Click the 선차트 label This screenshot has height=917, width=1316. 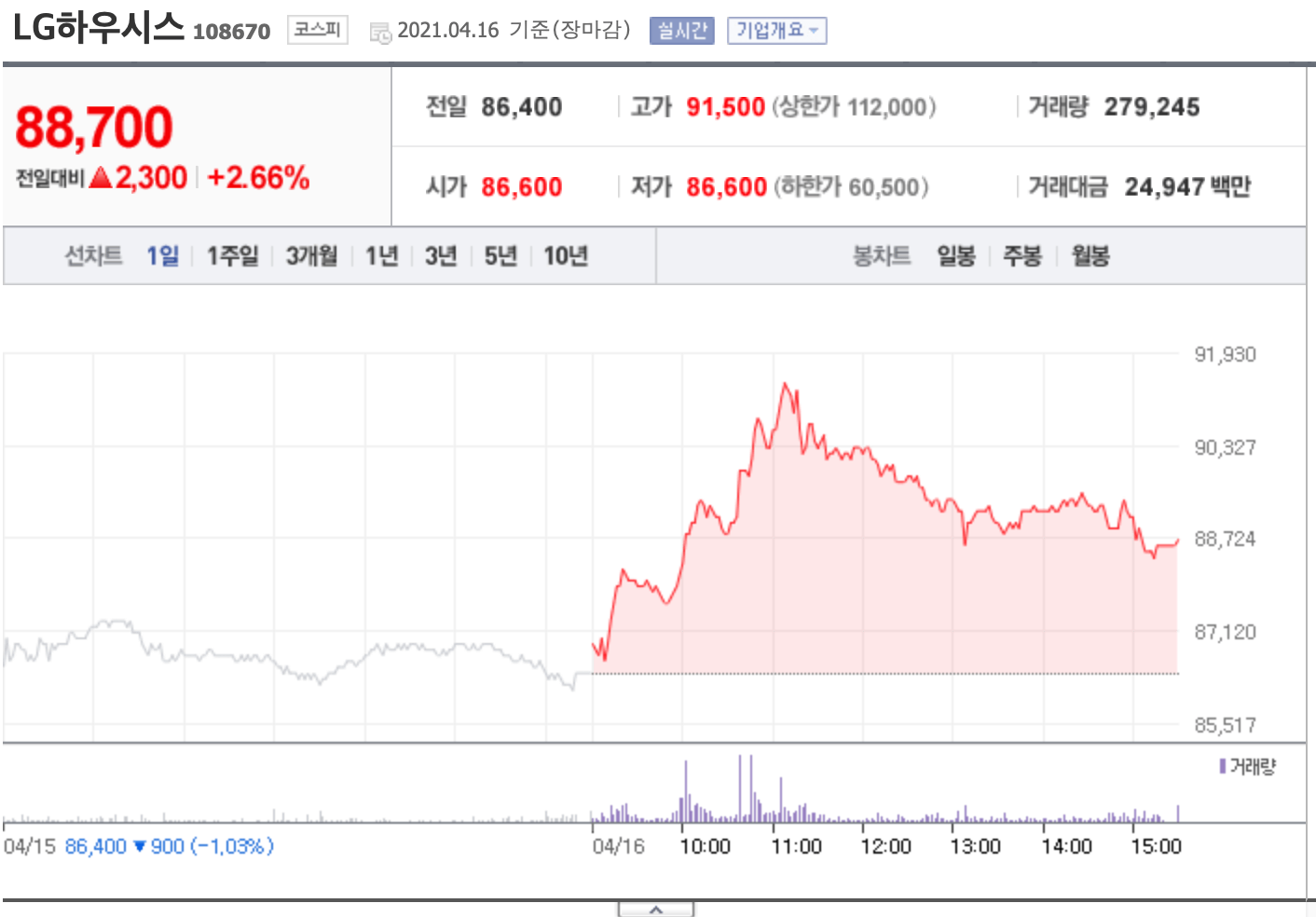point(93,256)
